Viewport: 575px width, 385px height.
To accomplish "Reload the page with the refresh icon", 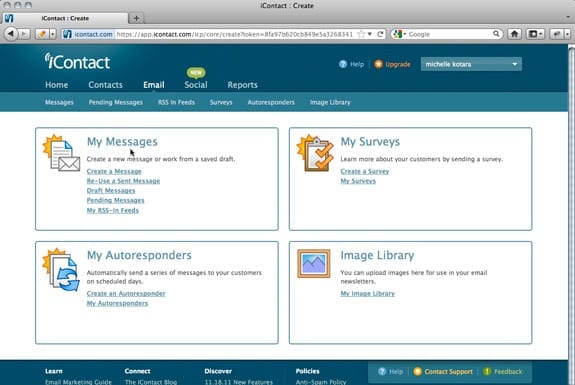I will click(380, 34).
